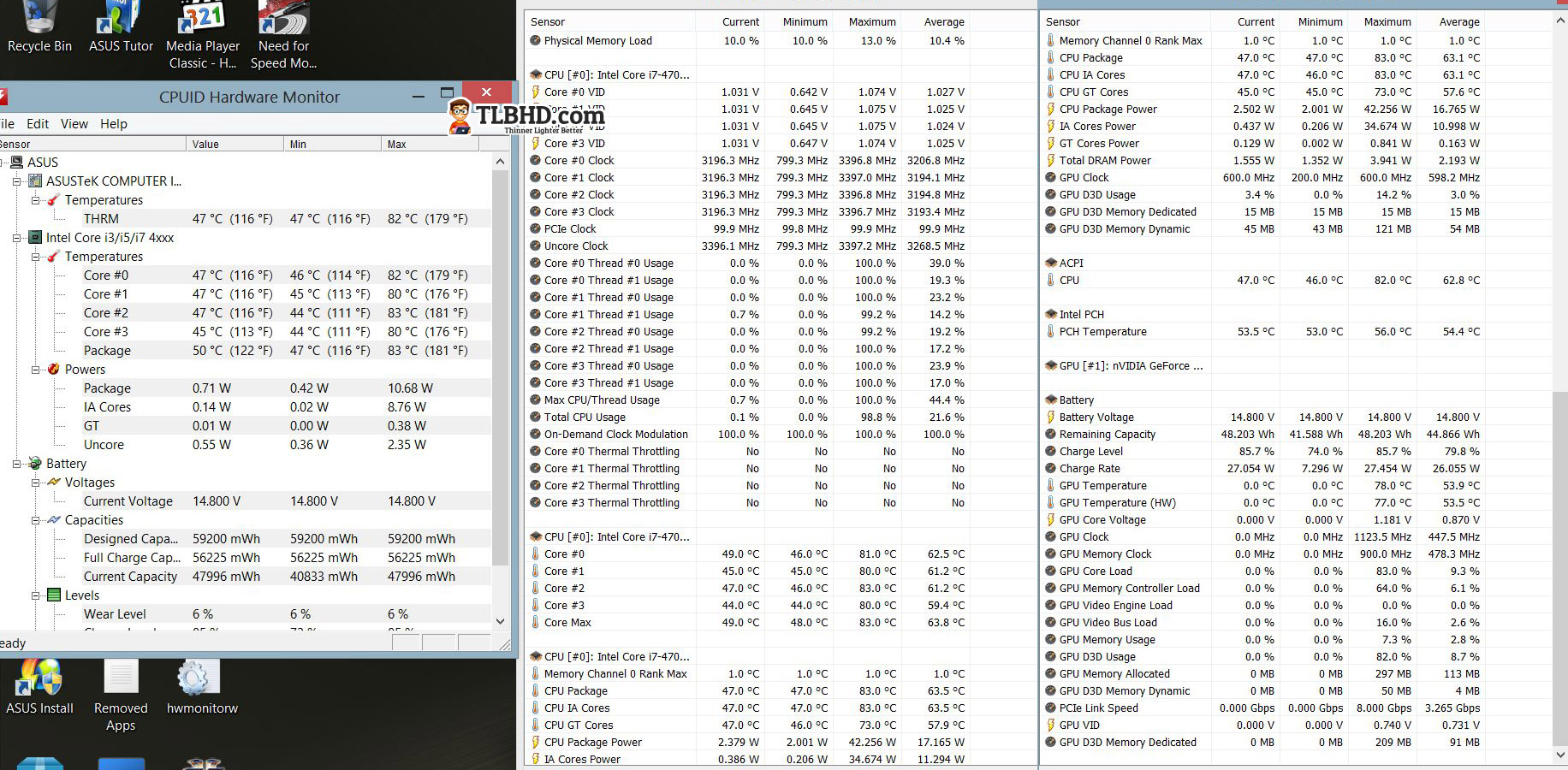Click the Powers flame icon
1568x770 pixels.
pos(54,369)
